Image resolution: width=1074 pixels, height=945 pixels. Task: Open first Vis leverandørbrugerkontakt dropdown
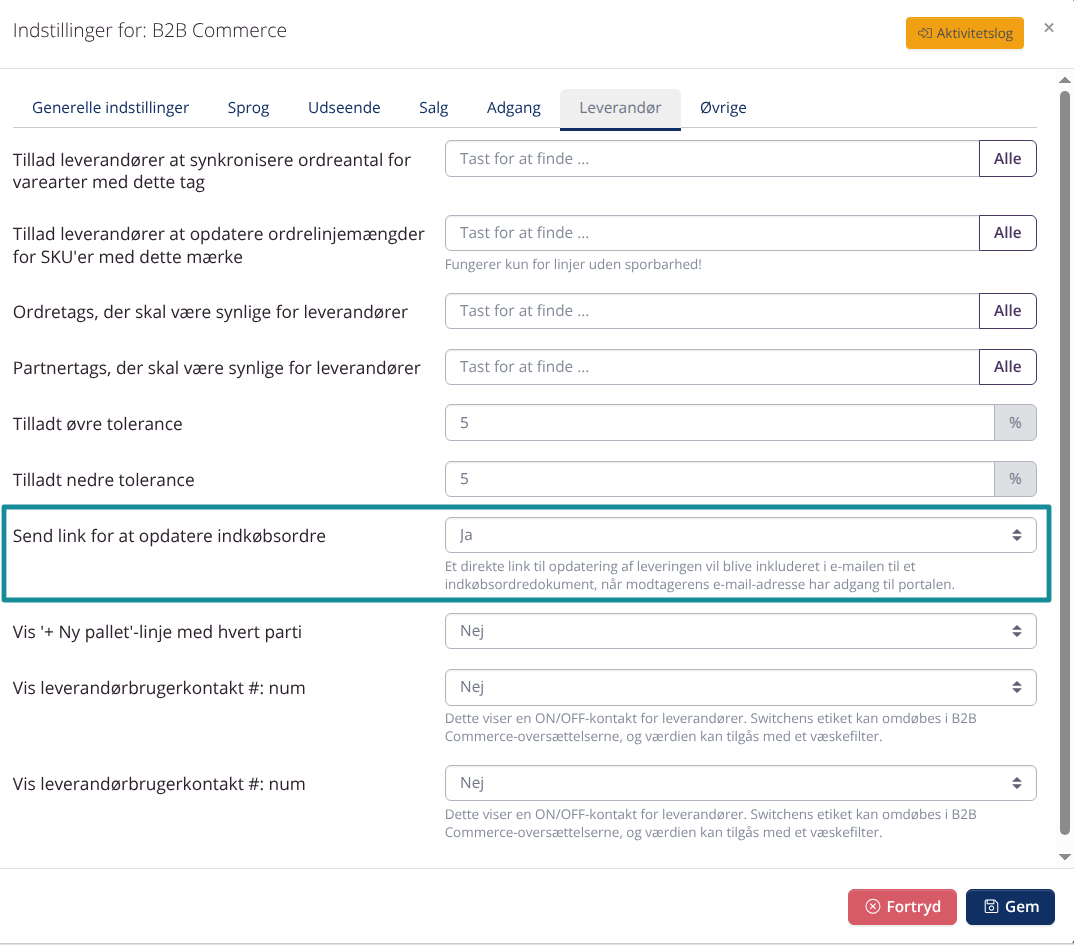[x=740, y=687]
